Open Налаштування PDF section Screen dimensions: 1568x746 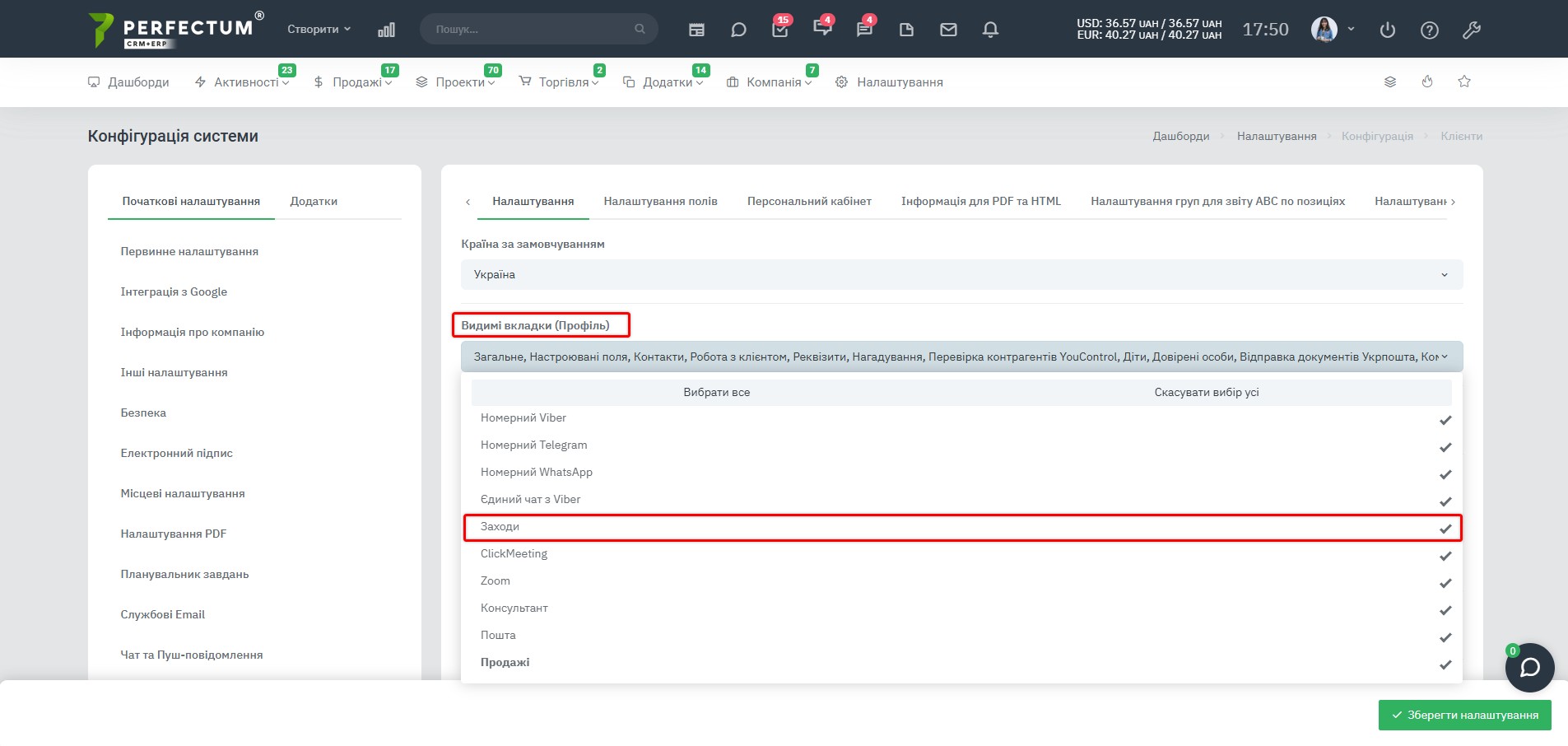tap(174, 534)
